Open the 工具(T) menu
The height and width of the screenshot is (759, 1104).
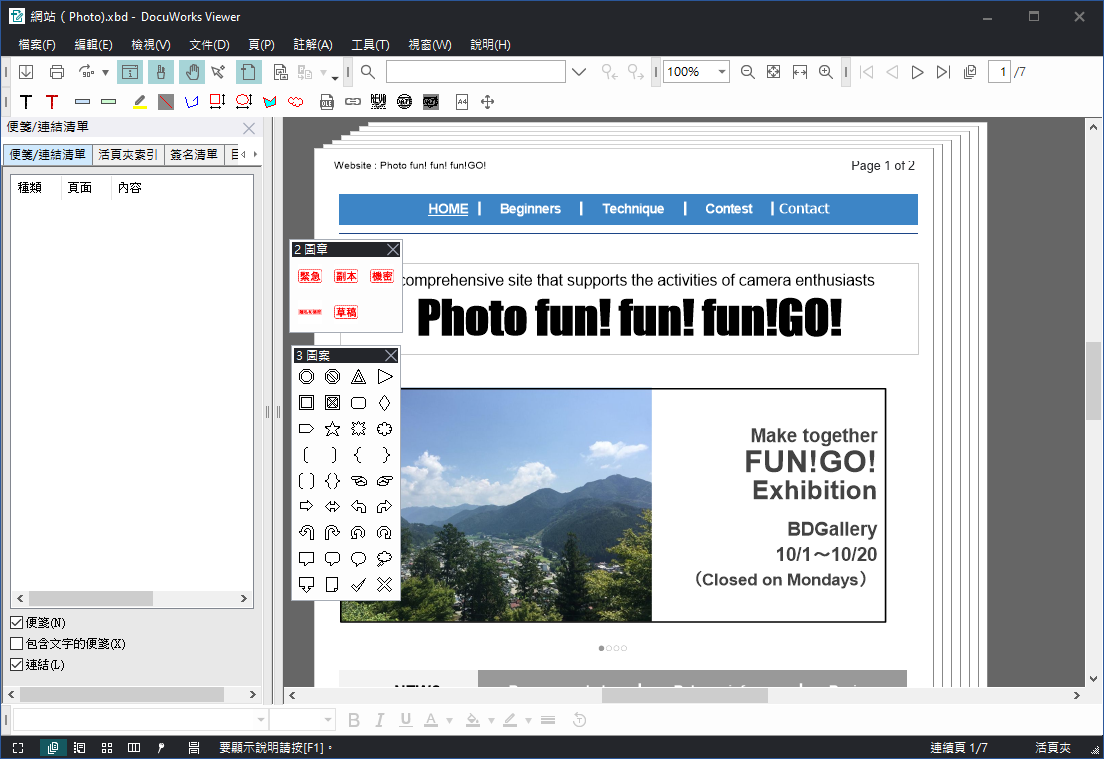tap(370, 44)
